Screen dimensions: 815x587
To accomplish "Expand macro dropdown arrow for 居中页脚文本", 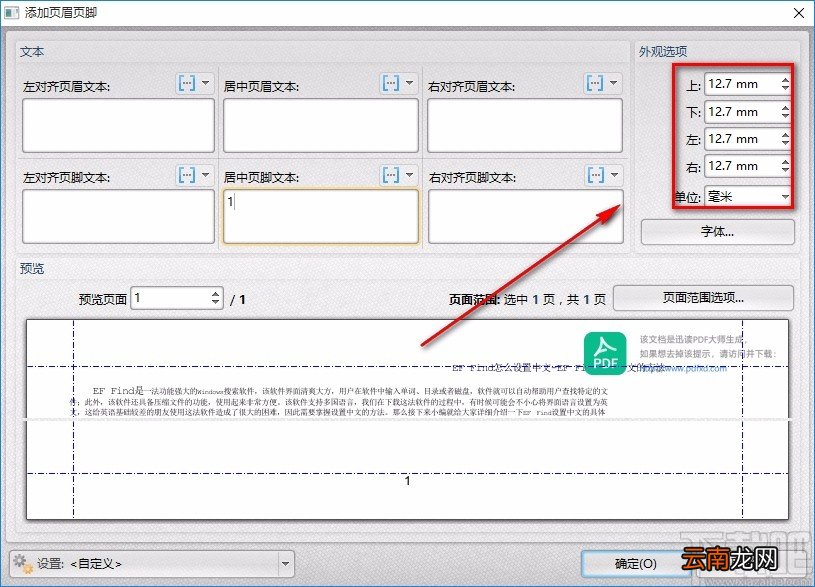I will (x=410, y=175).
